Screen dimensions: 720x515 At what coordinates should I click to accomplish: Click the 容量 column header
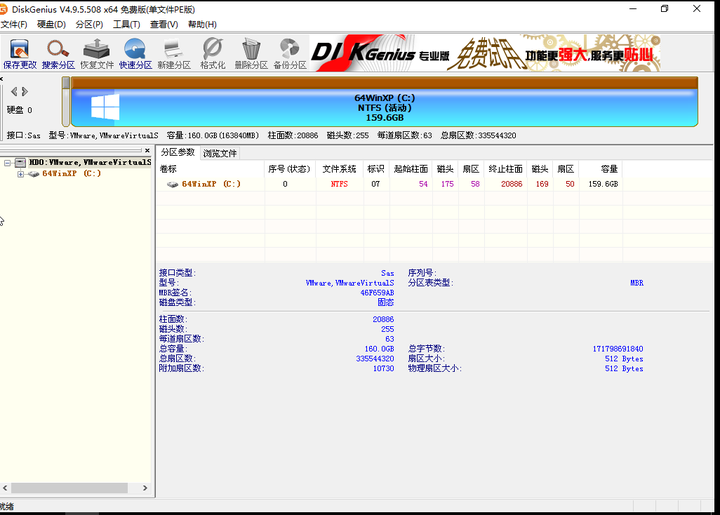(x=601, y=169)
